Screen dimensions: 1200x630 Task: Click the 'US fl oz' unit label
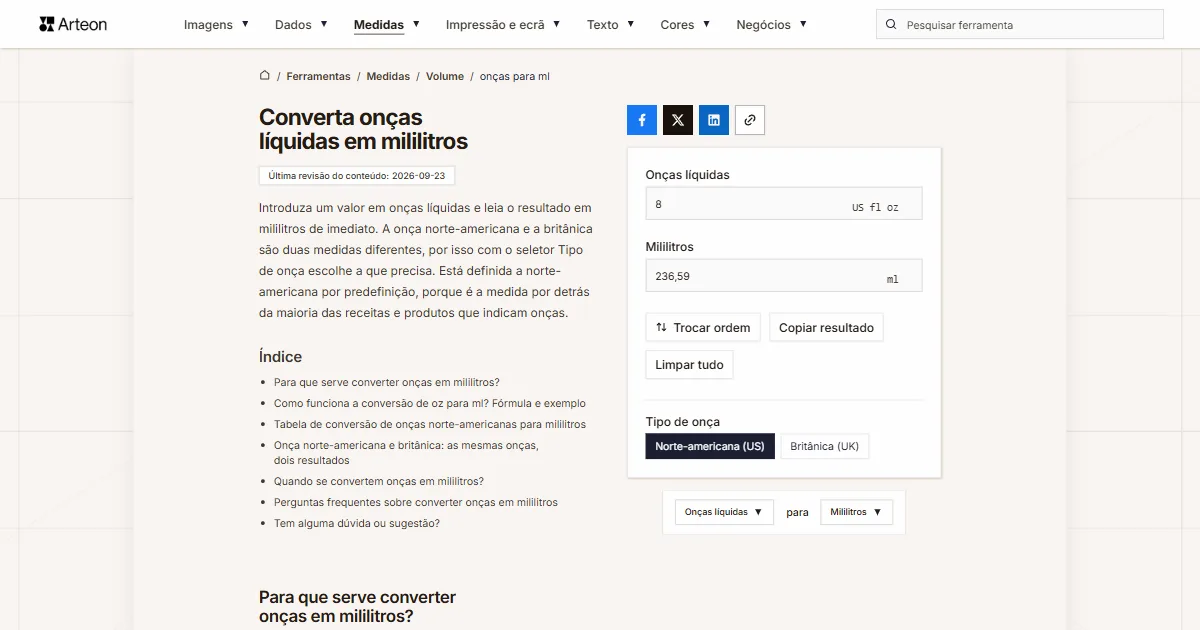point(875,208)
